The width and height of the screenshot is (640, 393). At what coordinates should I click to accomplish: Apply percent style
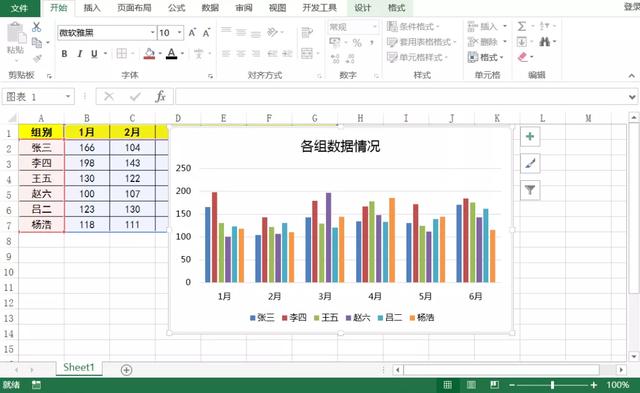tap(357, 42)
